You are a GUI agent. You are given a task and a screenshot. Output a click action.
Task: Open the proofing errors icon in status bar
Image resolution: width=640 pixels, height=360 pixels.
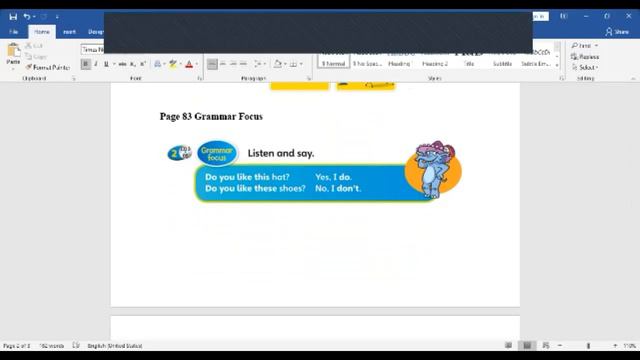pos(76,346)
